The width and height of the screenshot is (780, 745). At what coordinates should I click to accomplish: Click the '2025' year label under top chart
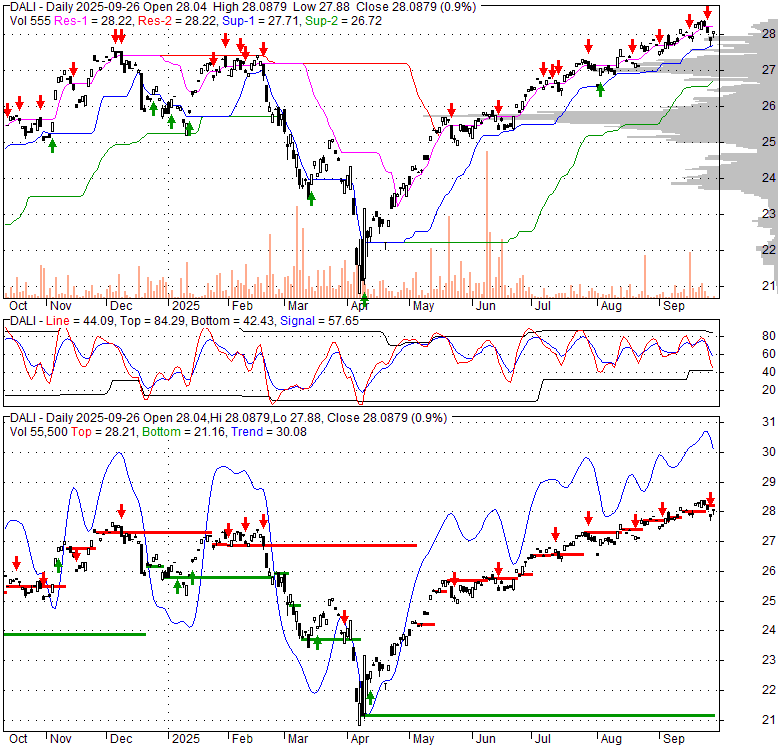(x=186, y=306)
